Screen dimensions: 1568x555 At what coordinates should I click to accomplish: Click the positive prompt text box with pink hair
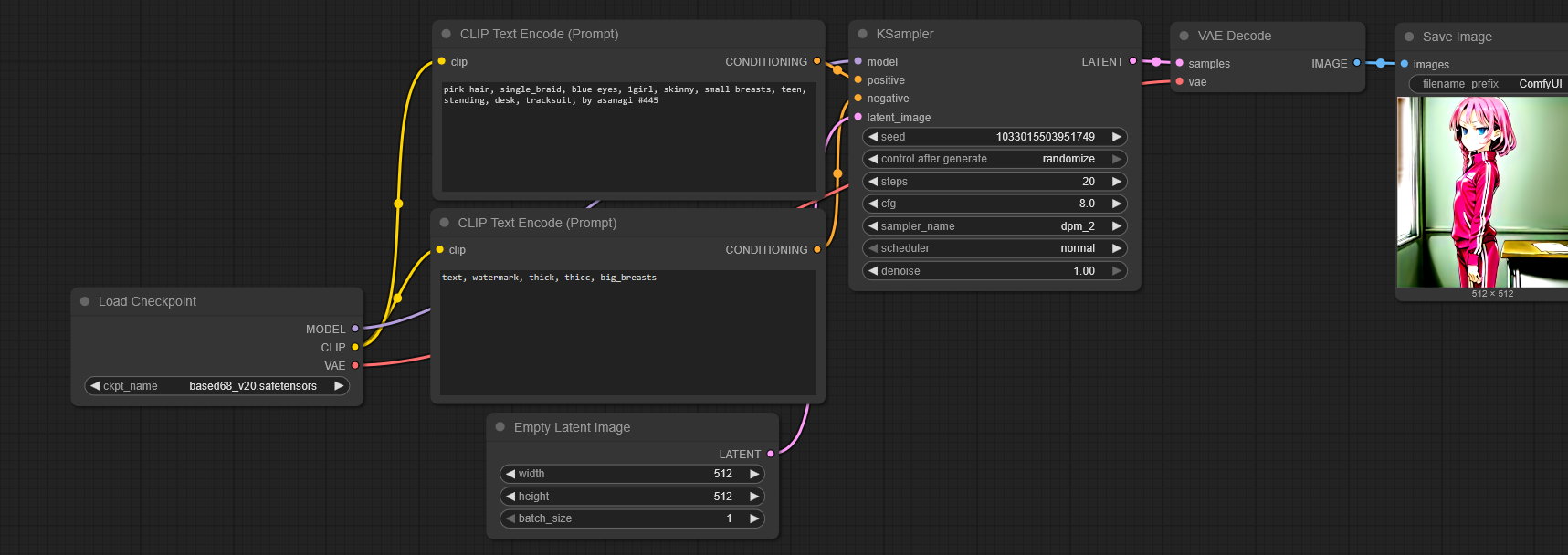coord(628,137)
